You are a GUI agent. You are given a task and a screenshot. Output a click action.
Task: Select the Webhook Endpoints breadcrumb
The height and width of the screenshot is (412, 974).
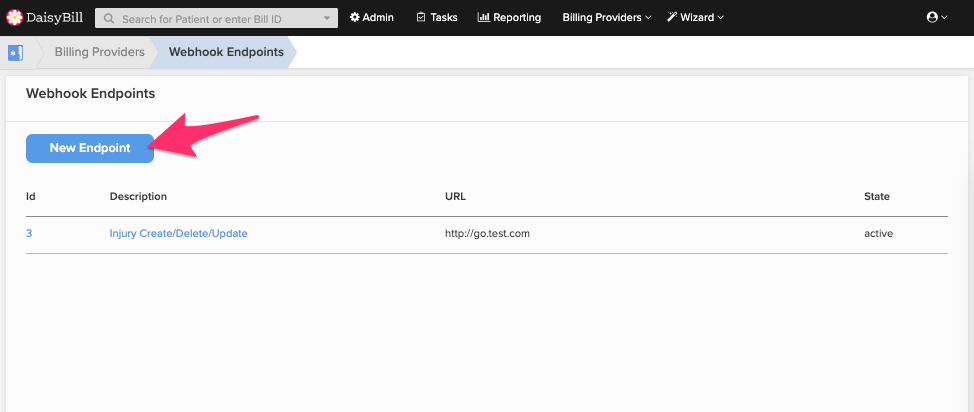tap(226, 52)
